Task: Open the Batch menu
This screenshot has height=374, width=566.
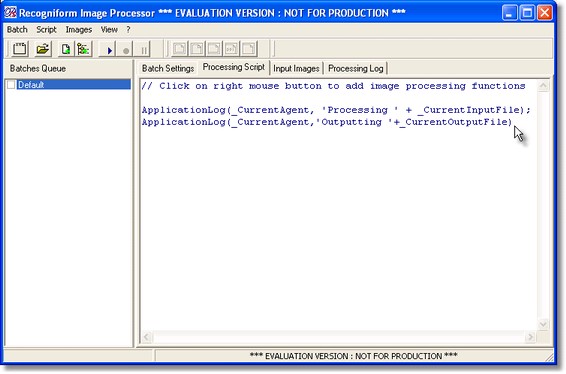Action: tap(17, 30)
